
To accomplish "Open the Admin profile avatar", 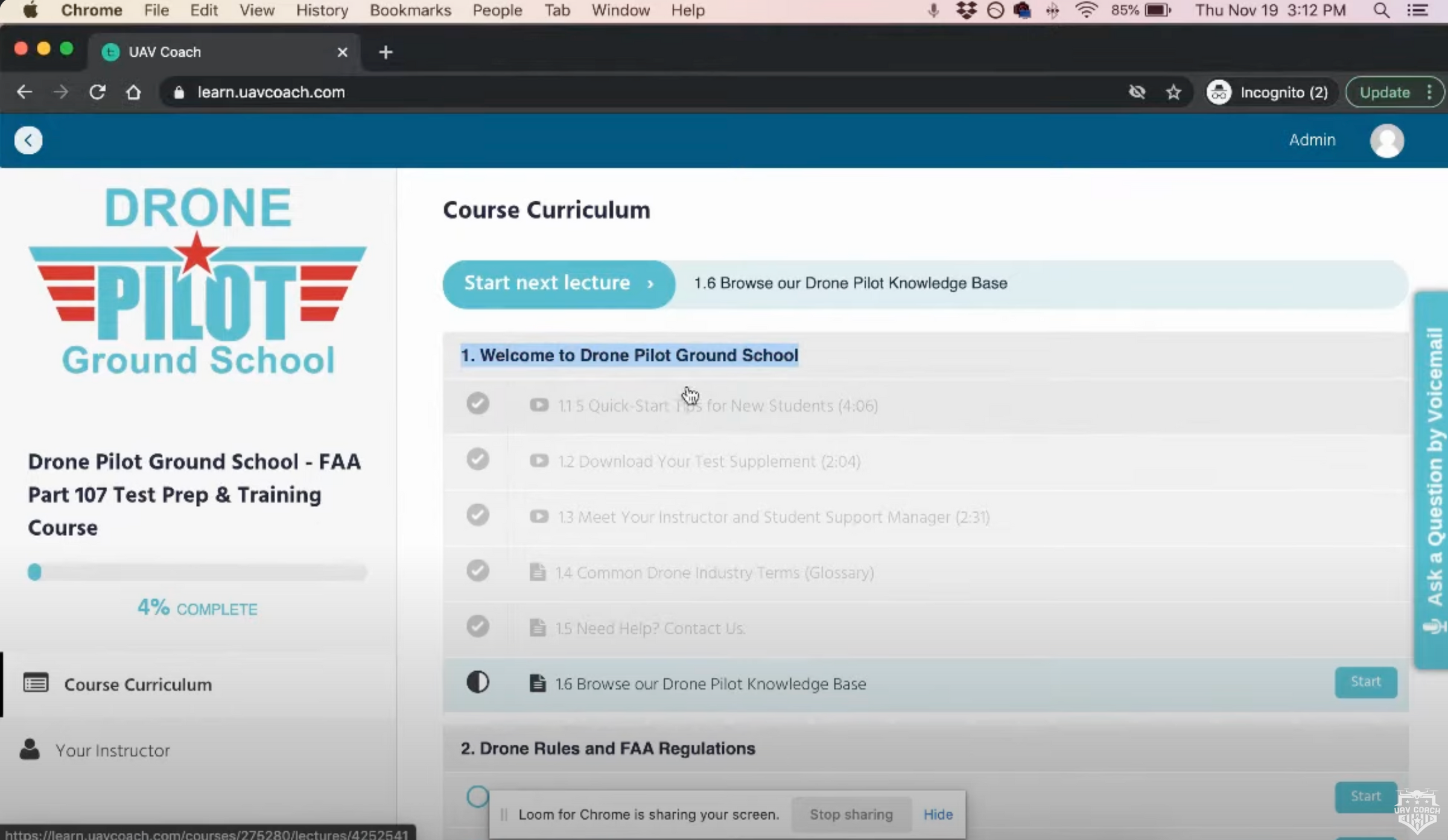I will (x=1386, y=140).
